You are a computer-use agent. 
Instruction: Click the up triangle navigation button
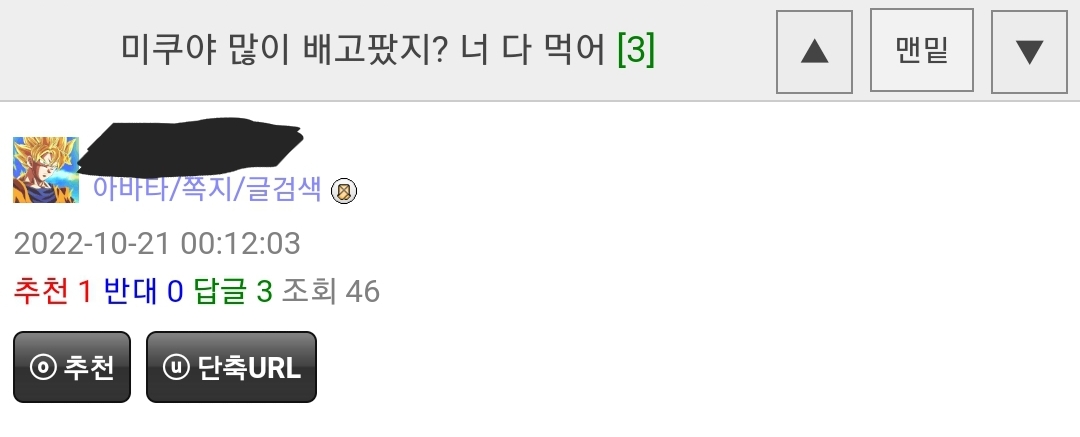tap(814, 52)
